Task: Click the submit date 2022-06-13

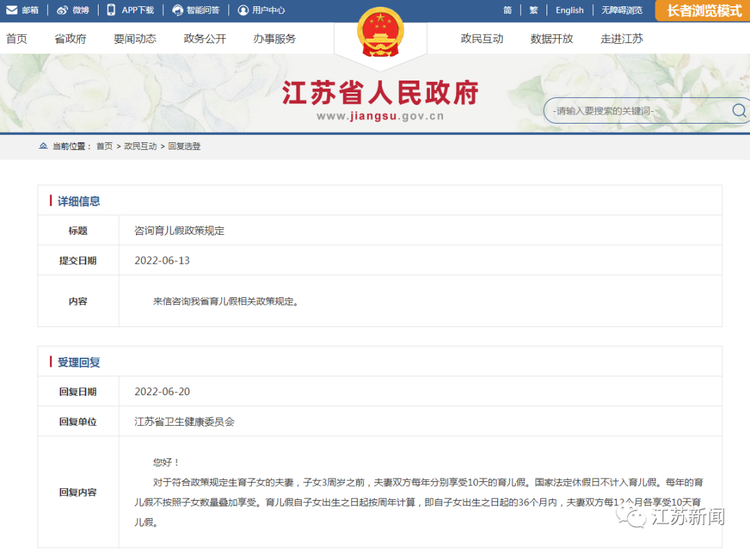Action: pos(162,261)
